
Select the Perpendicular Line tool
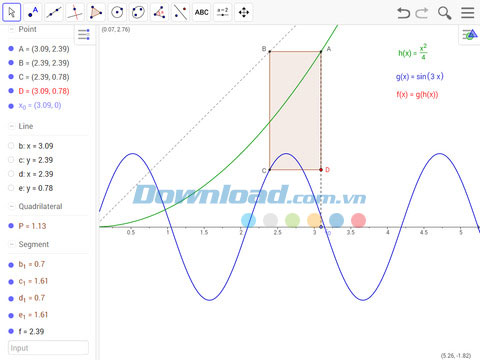pyautogui.click(x=75, y=12)
